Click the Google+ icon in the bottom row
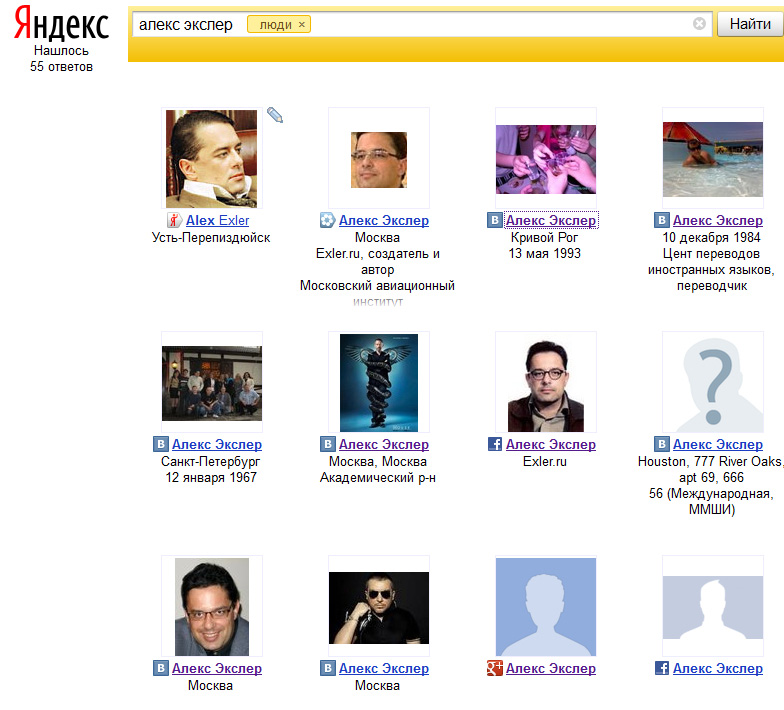The width and height of the screenshot is (784, 710). coord(494,669)
